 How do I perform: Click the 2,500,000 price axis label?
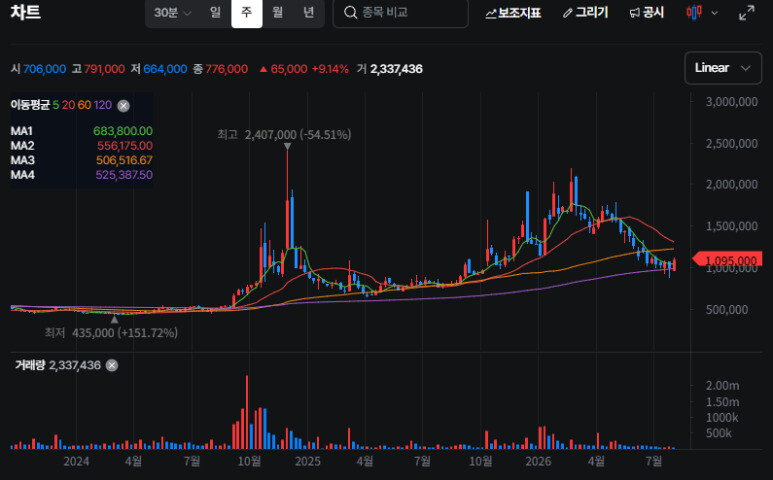coord(732,144)
